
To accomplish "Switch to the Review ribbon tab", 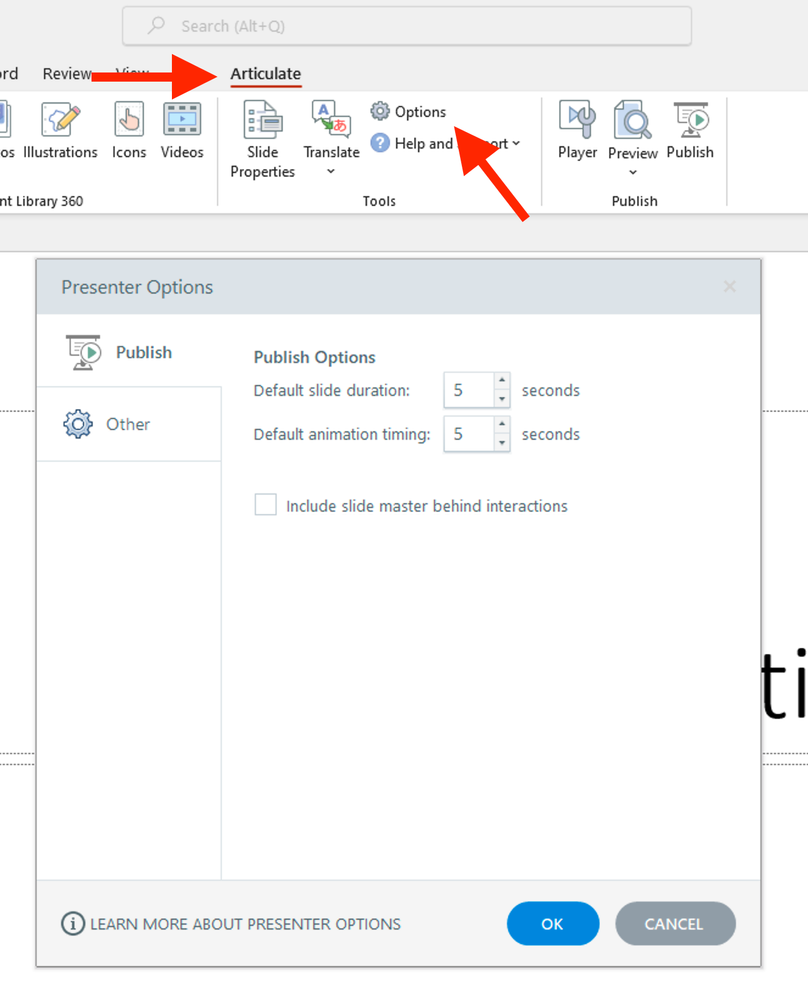I will tap(67, 74).
